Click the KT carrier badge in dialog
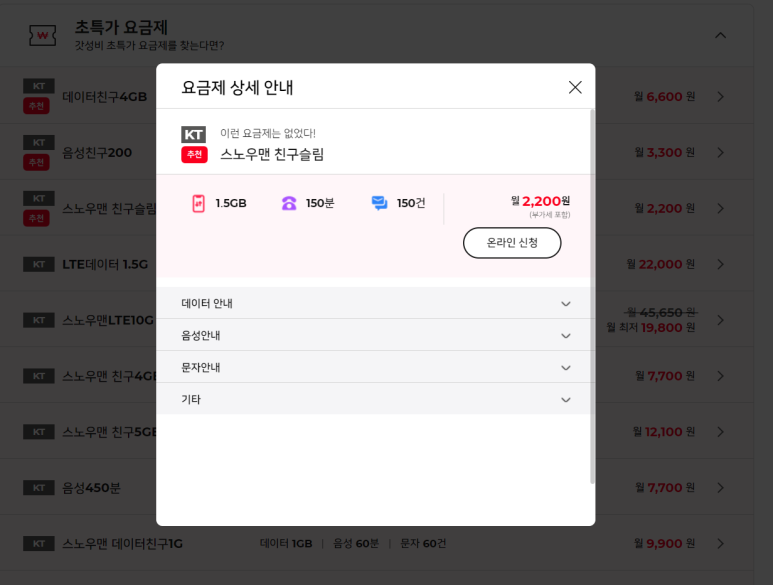This screenshot has height=585, width=773. pos(193,135)
